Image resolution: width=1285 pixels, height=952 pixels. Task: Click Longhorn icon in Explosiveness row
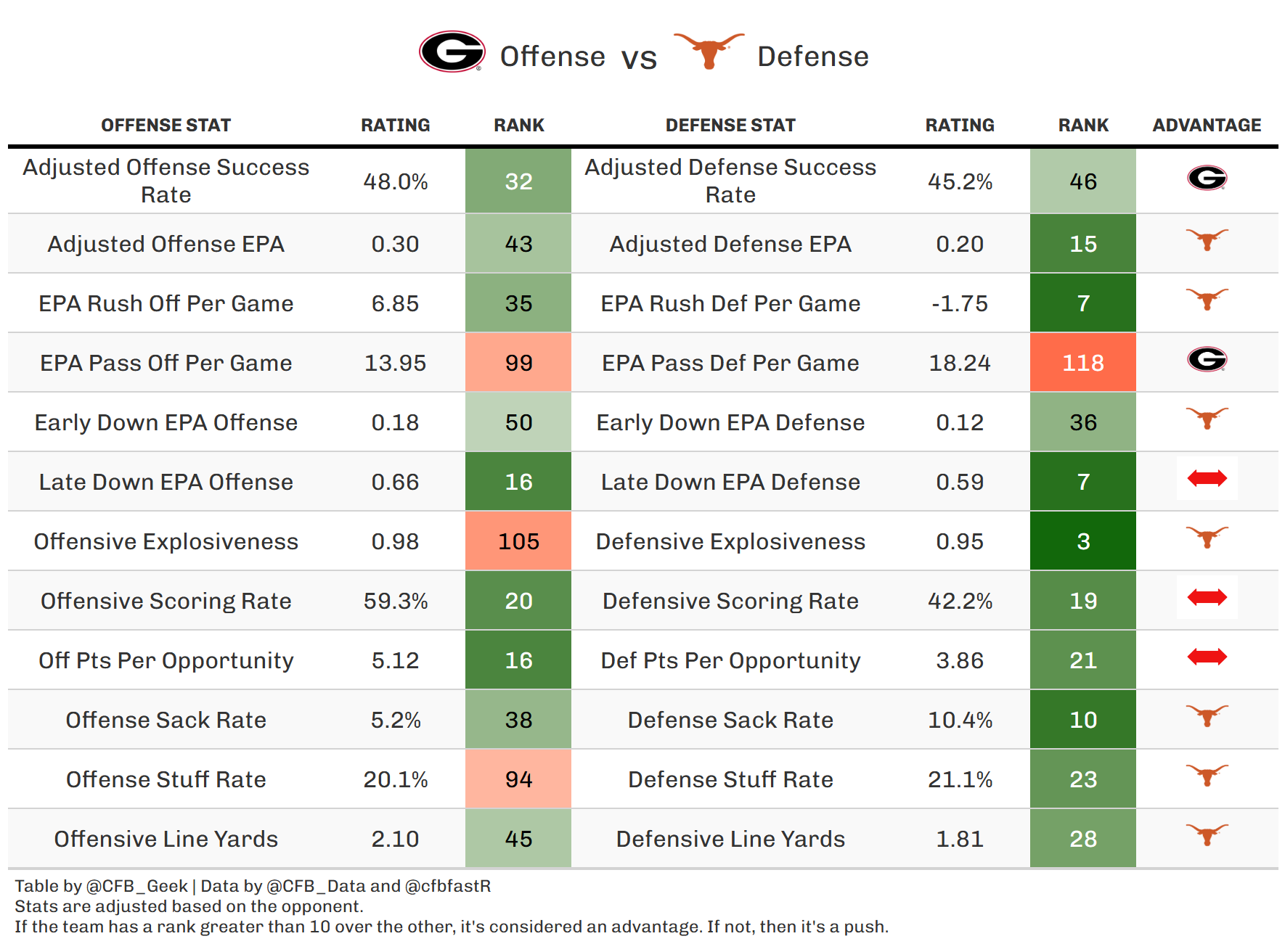pyautogui.click(x=1207, y=537)
